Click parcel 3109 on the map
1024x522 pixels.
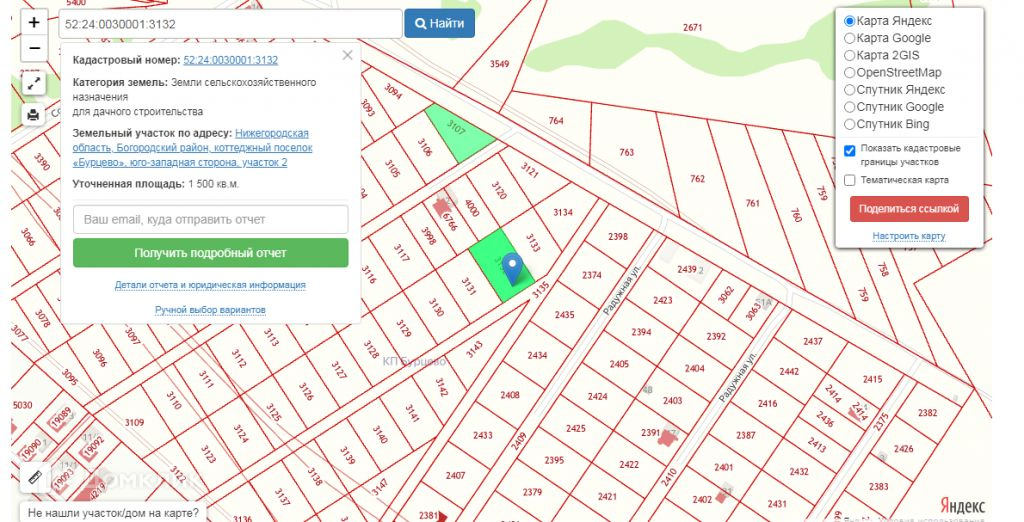coord(134,423)
